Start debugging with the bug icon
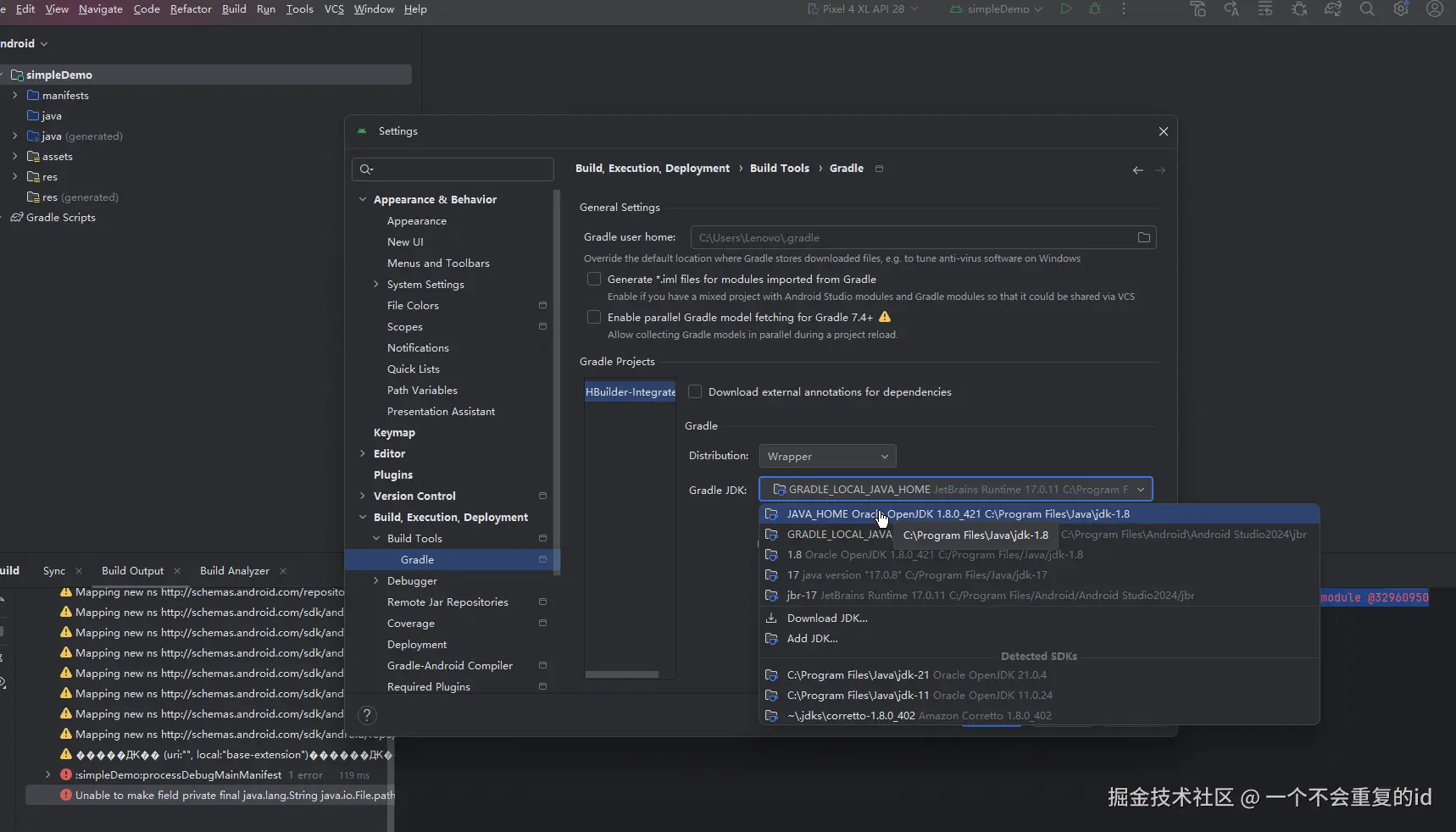The image size is (1456, 832). (1095, 9)
